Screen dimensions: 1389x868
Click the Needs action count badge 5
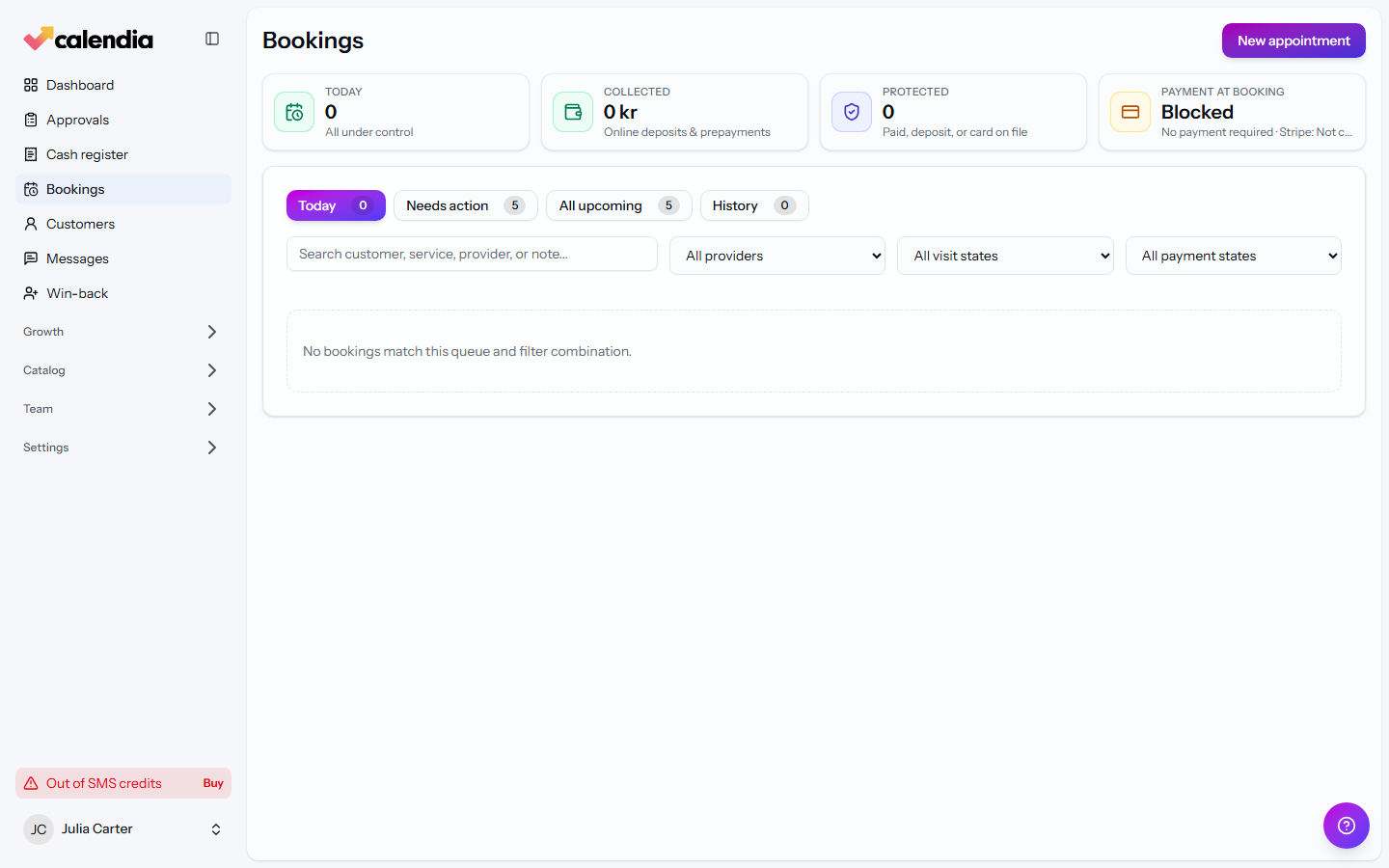pos(515,205)
